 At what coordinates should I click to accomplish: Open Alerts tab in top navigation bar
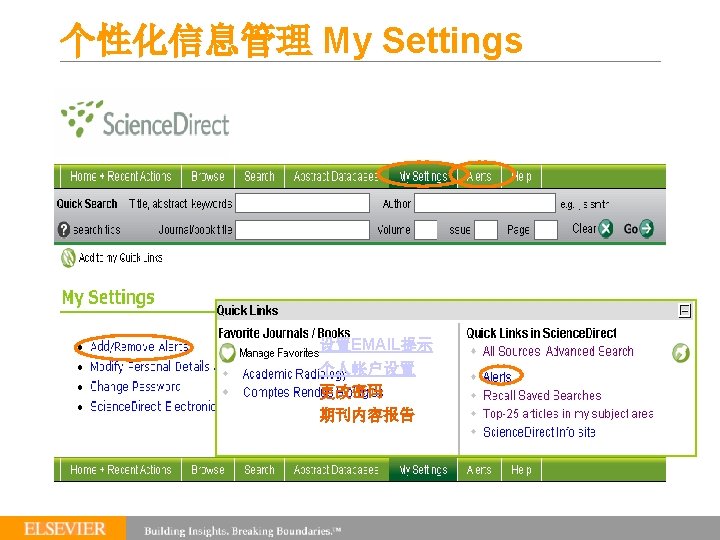coord(479,176)
